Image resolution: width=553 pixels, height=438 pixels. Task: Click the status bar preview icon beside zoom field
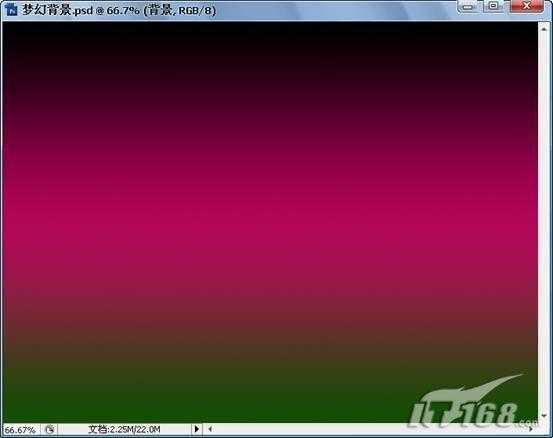pyautogui.click(x=50, y=429)
